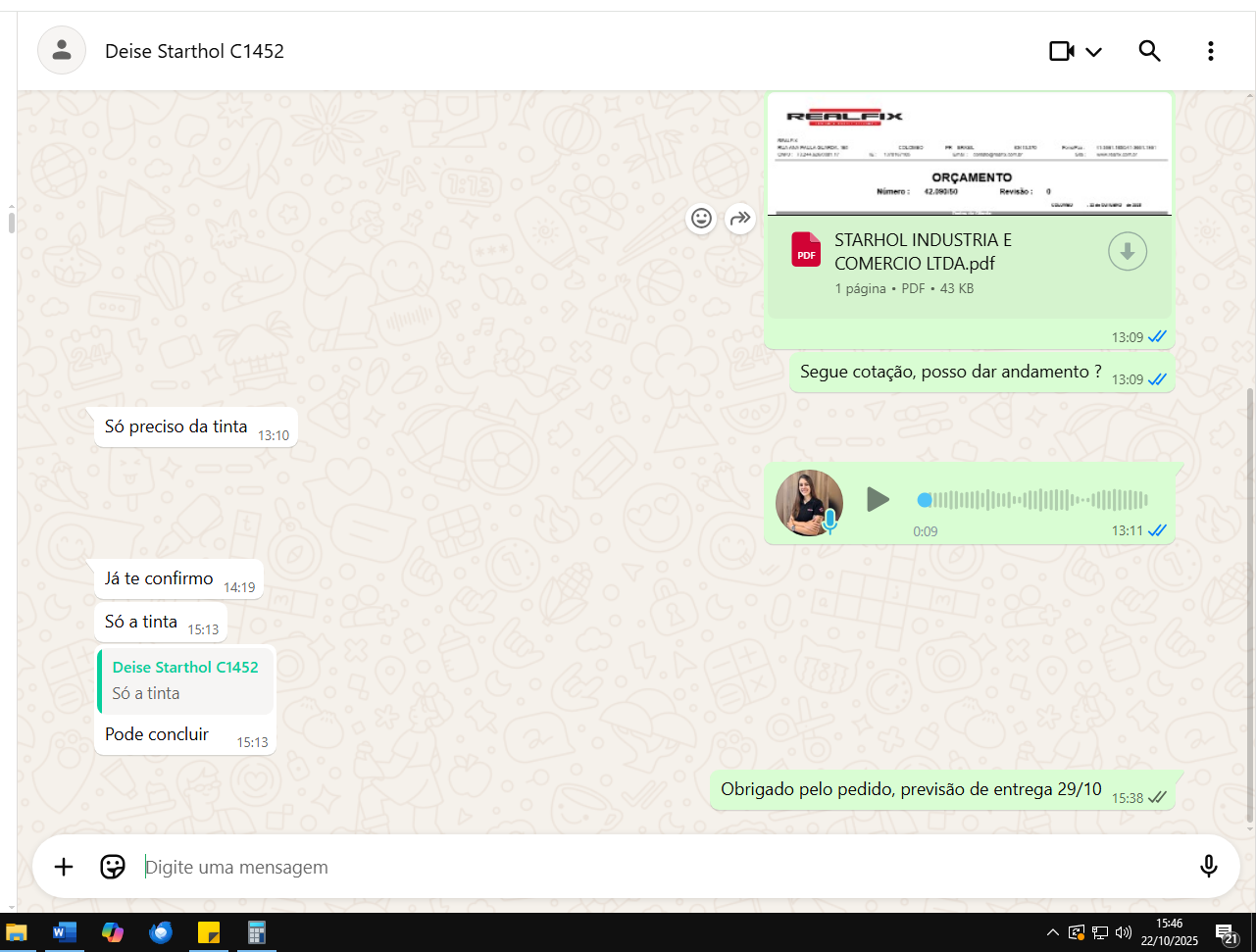Open the attachment plus menu
The height and width of the screenshot is (952, 1256).
(x=64, y=867)
